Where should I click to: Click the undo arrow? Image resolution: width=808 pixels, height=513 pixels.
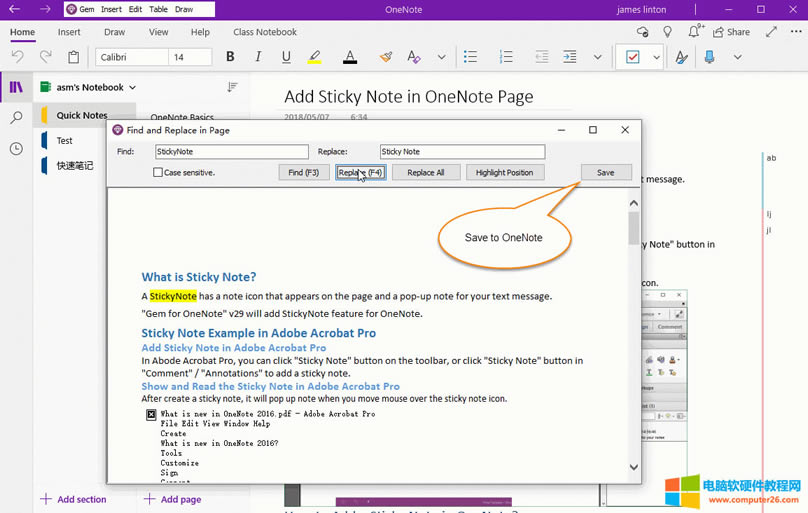pos(18,57)
